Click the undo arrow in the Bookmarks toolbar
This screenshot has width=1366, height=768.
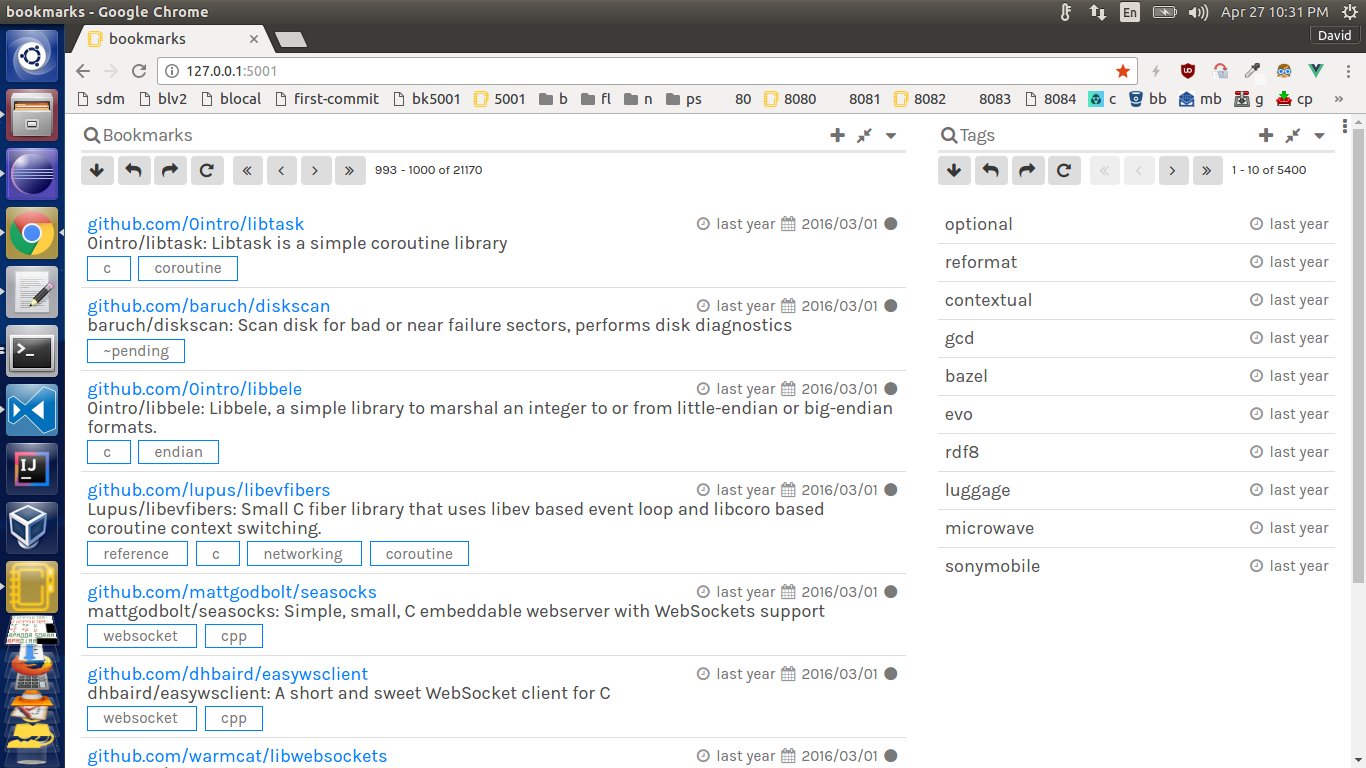[x=133, y=170]
